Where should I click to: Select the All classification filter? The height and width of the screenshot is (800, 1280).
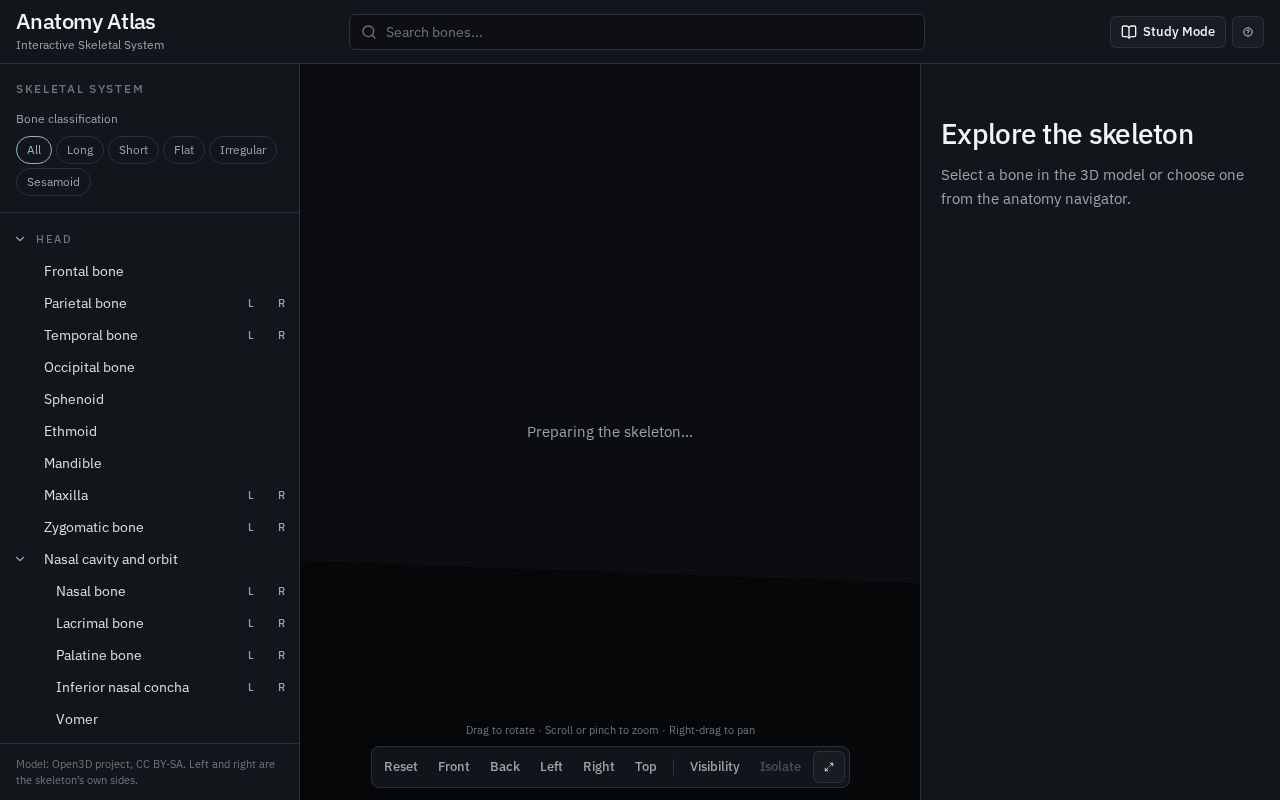(x=34, y=150)
